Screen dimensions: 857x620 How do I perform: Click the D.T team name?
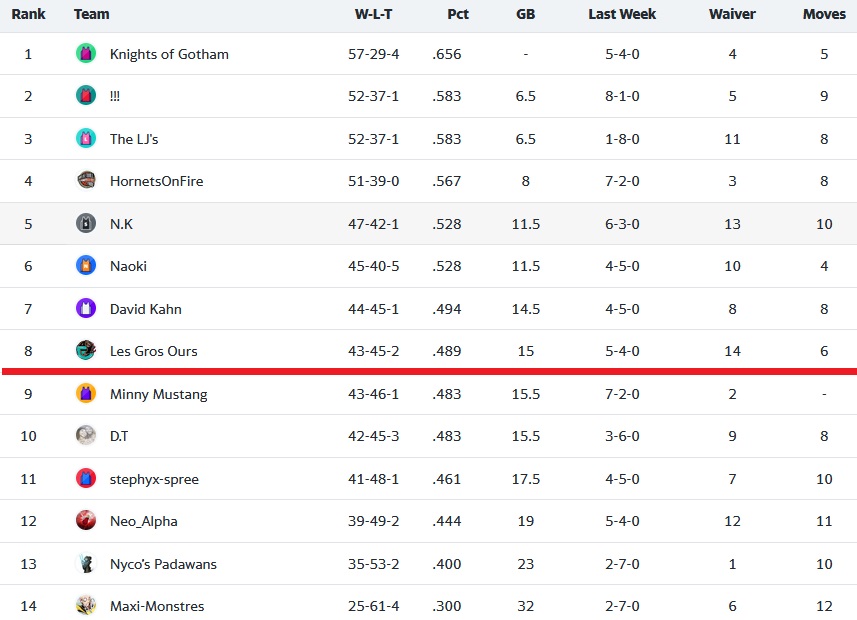tap(119, 436)
